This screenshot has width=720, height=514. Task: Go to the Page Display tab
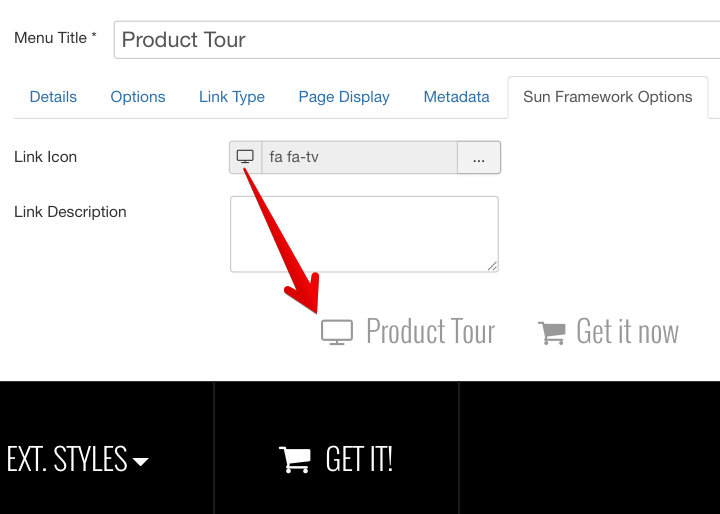coord(344,97)
